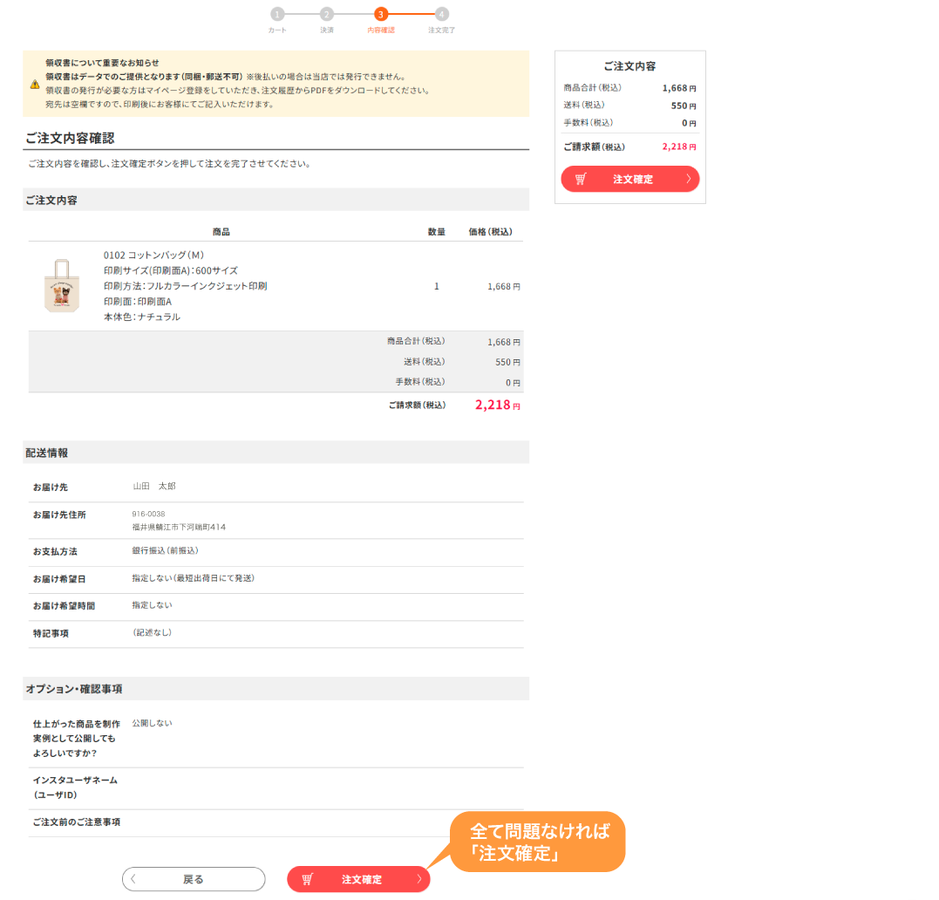Click the warning triangle icon in notice
The image size is (939, 900).
(x=35, y=84)
